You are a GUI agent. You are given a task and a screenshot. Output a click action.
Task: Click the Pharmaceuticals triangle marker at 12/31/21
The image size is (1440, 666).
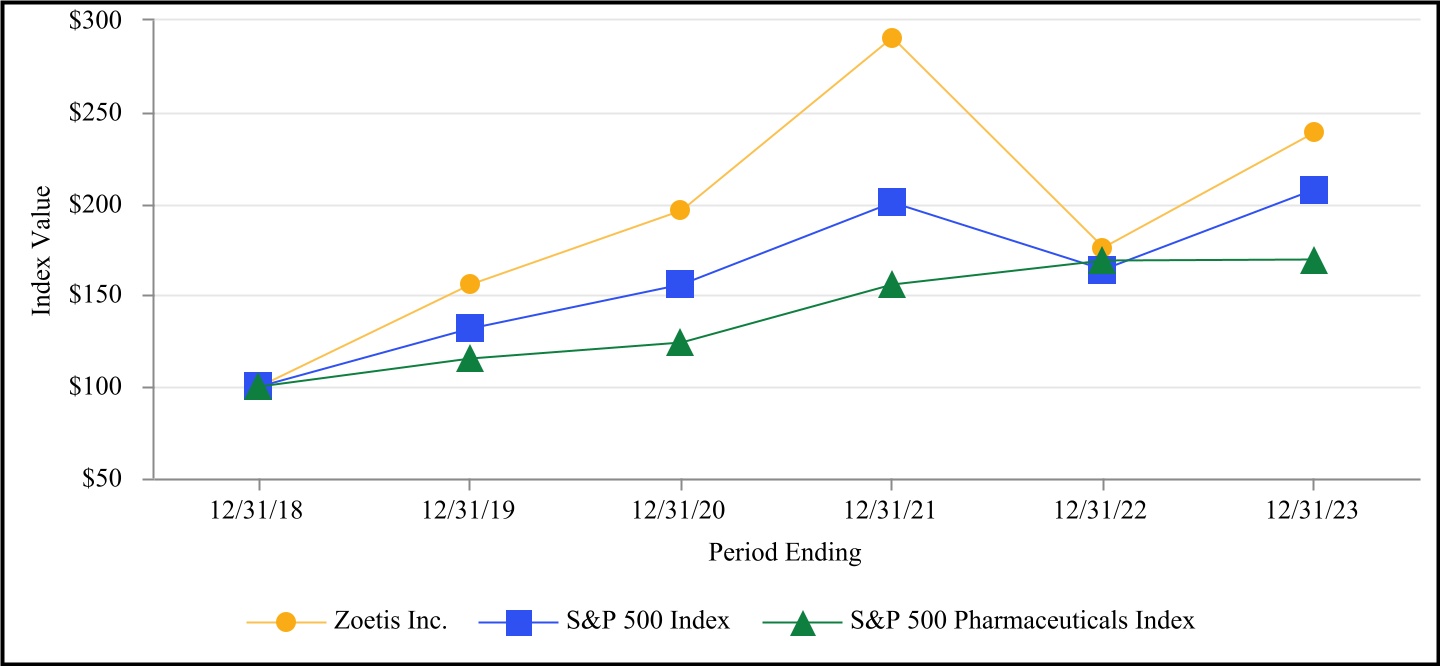(x=892, y=287)
